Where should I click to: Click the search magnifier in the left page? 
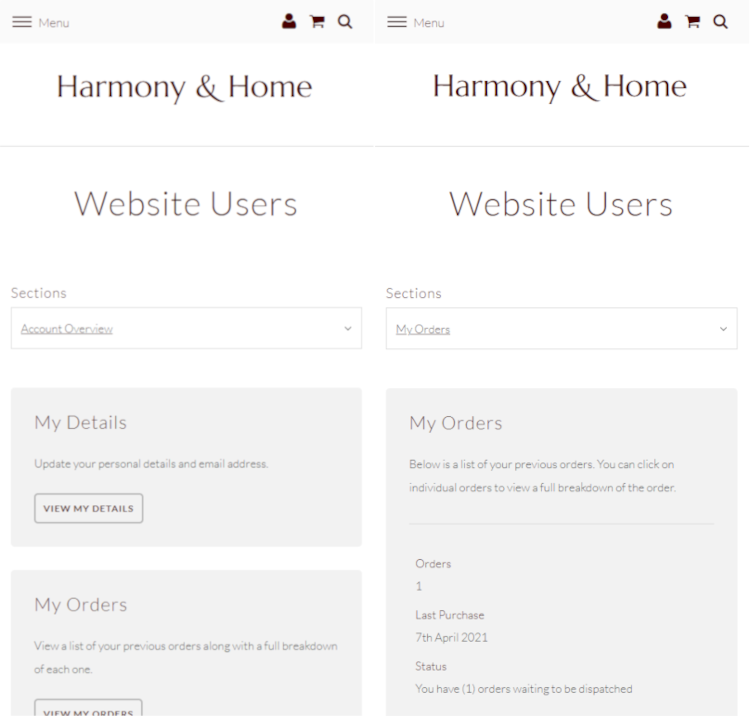tap(345, 22)
